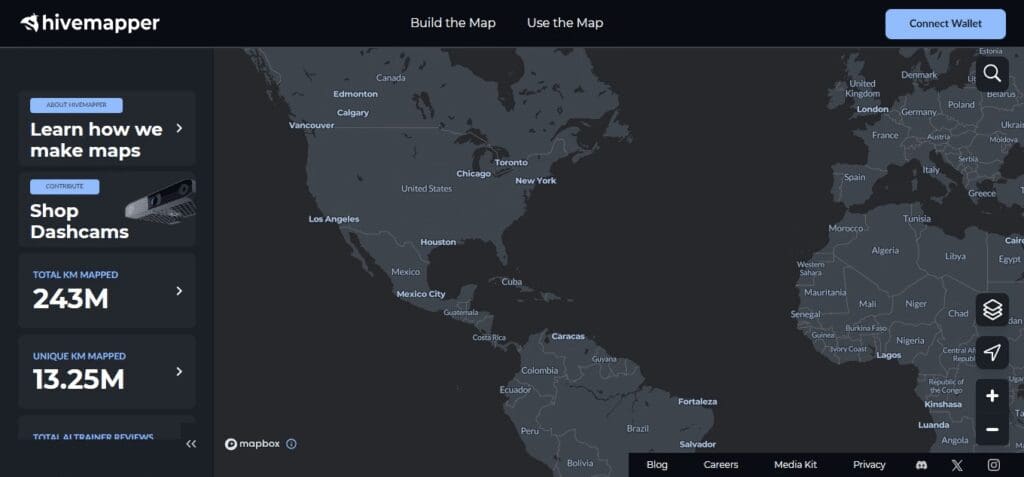
Task: Click the Shop Dashcams heading
Action: tap(79, 222)
